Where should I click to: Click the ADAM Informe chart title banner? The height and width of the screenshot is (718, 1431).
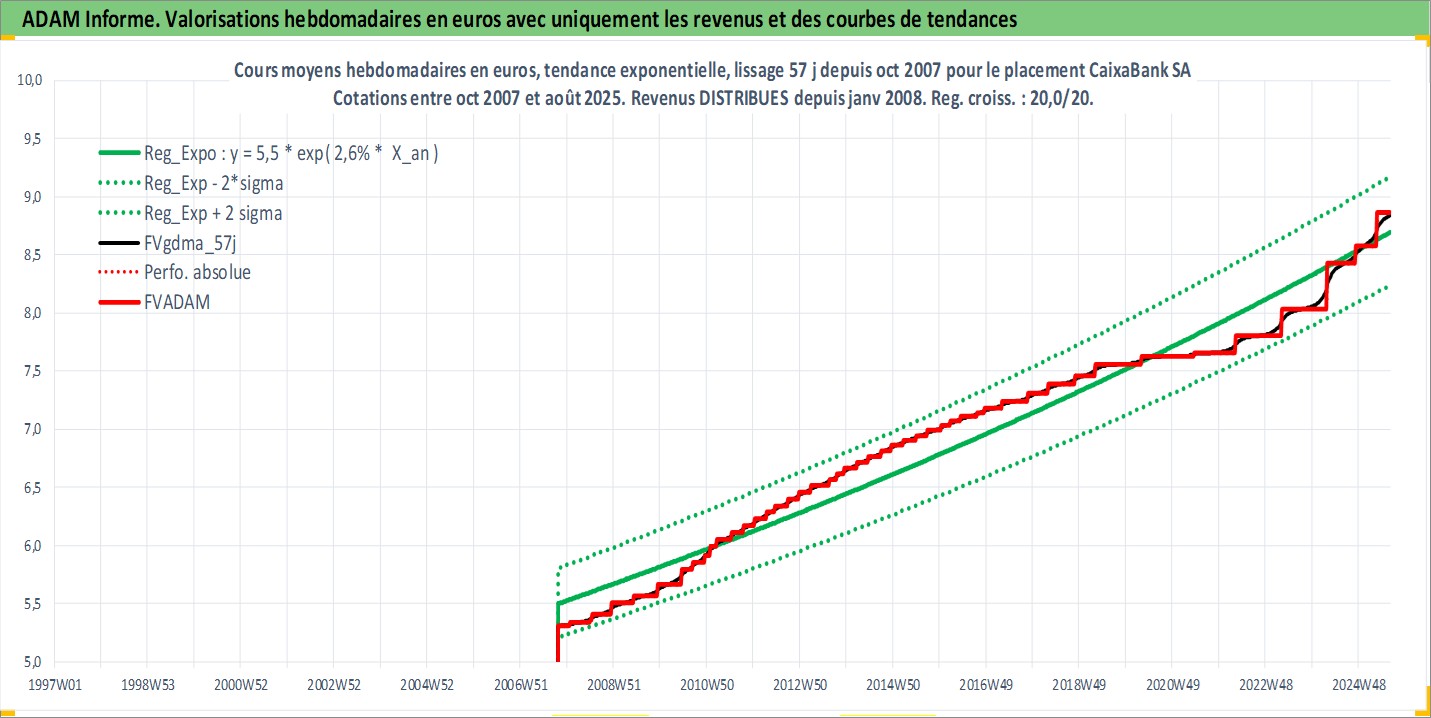coord(715,18)
